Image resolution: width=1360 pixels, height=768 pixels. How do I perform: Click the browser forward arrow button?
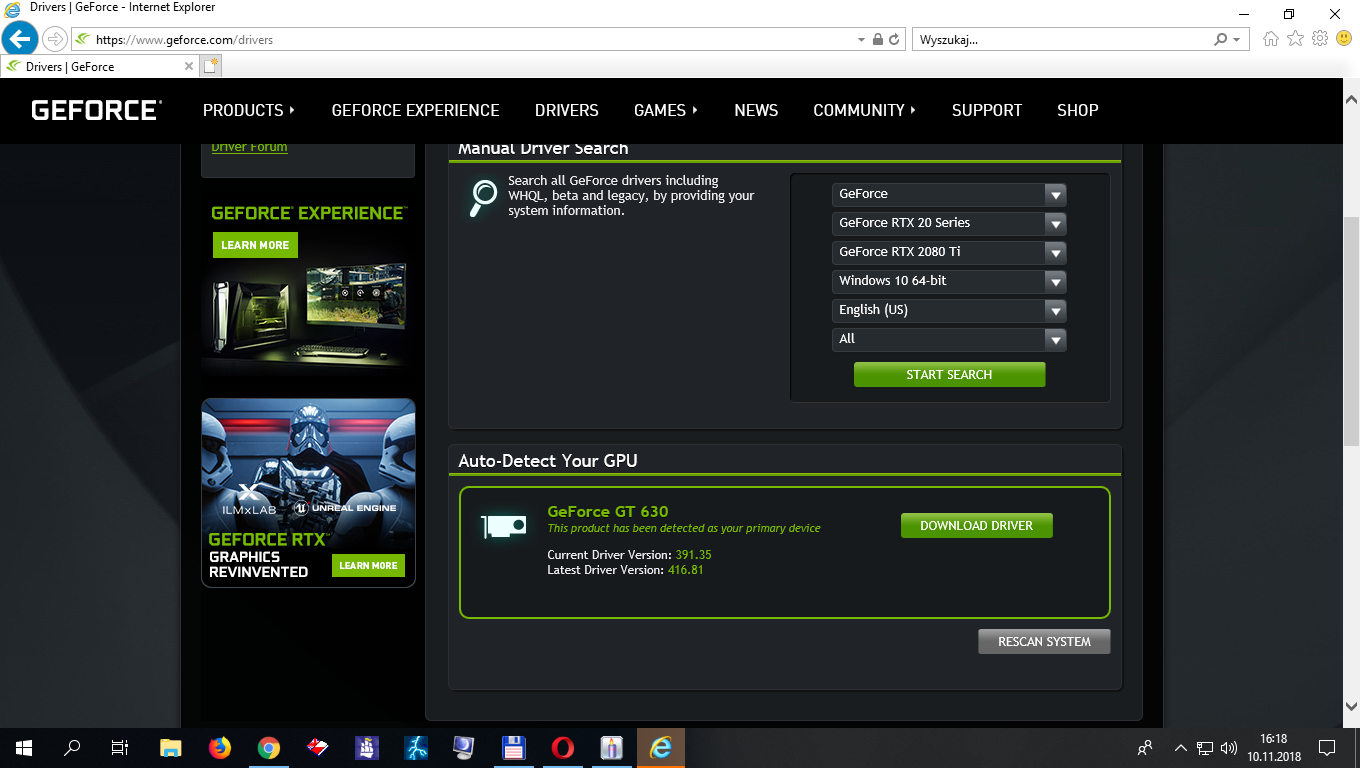(54, 40)
